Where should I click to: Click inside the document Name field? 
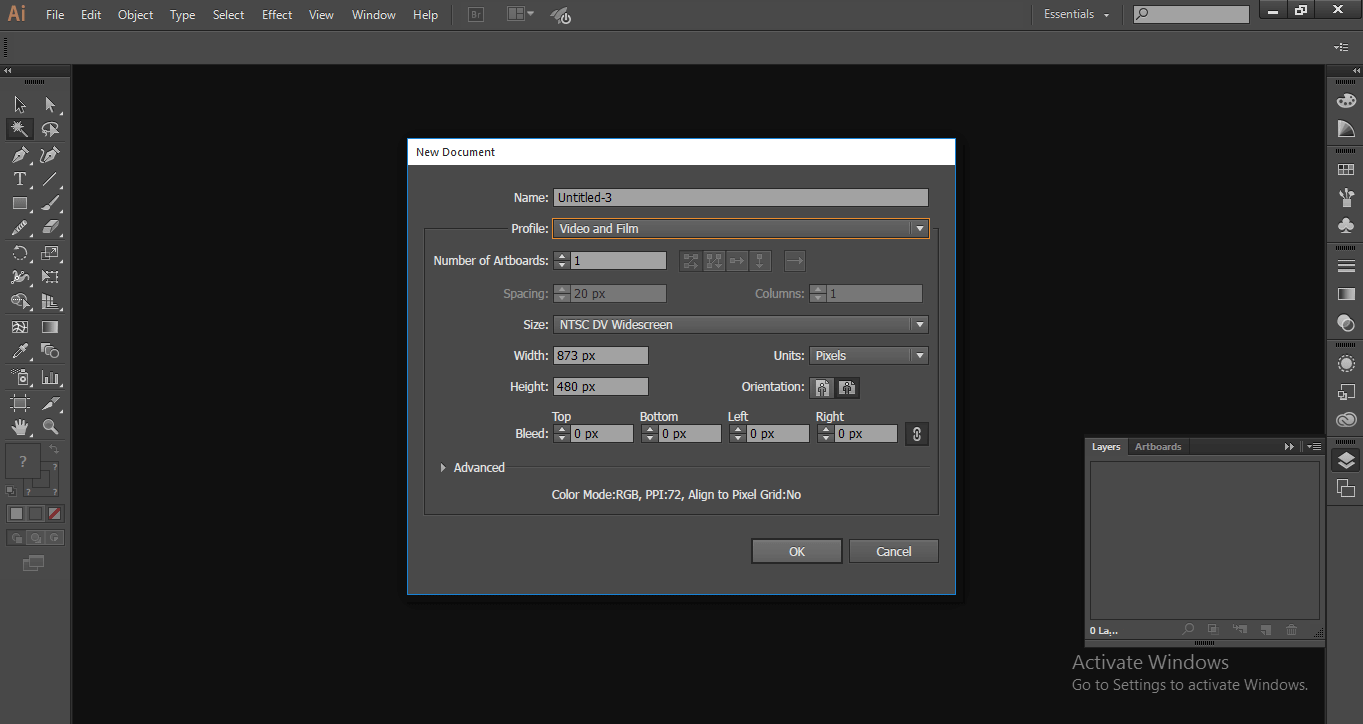coord(740,197)
